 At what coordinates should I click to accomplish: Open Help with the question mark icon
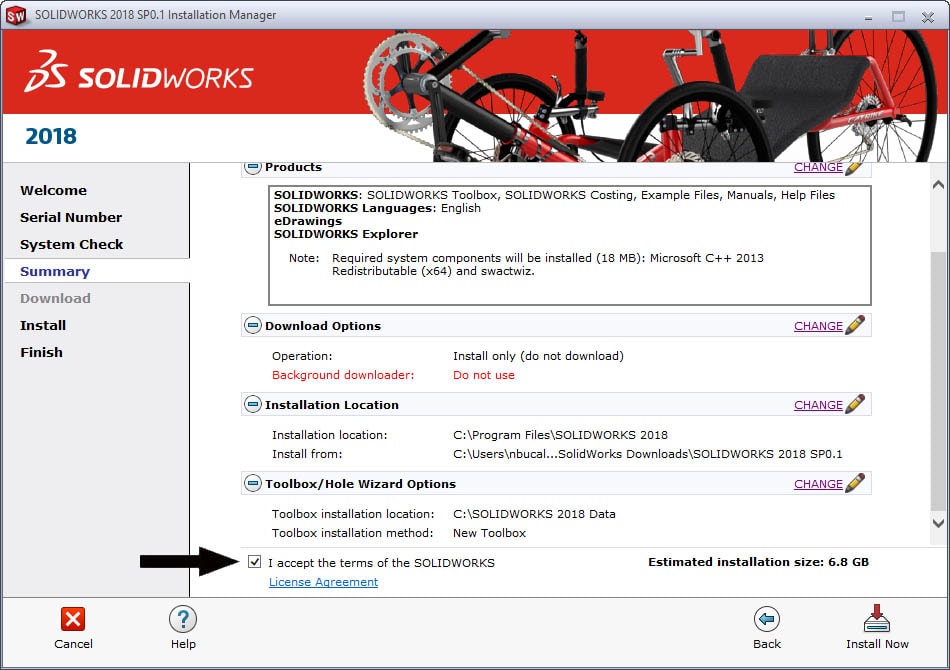(183, 619)
